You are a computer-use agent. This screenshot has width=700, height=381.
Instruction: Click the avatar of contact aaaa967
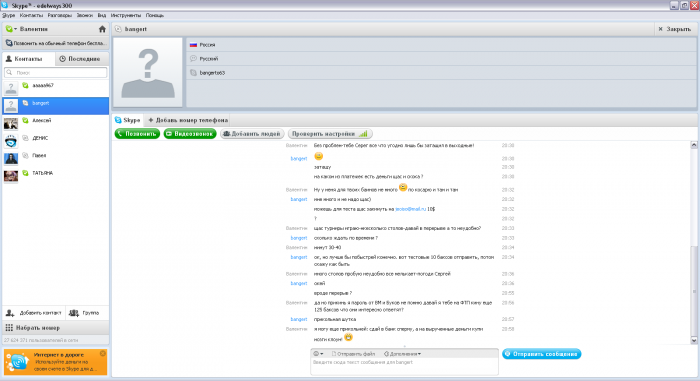[11, 88]
